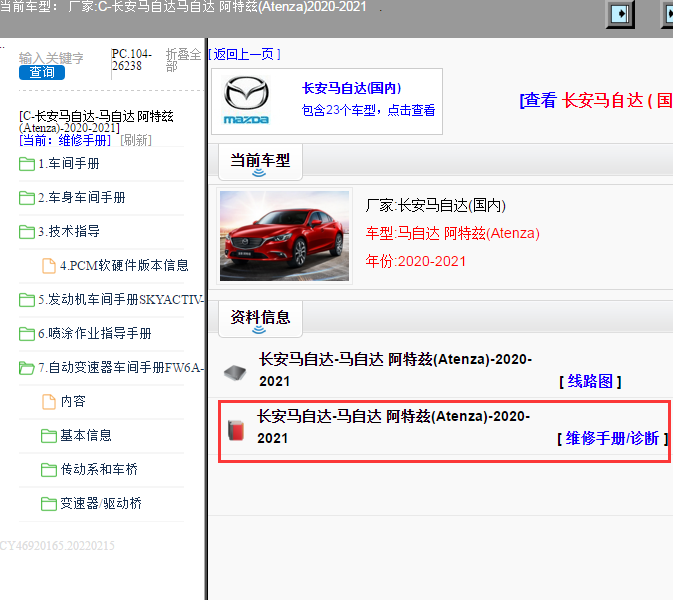
Task: Select the 资料信息 tab
Action: click(260, 318)
